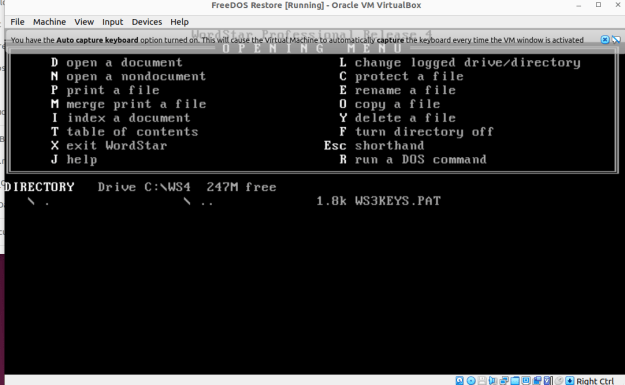Click the 'Drive C:\WS4' directory path
Screen dimensions: 625x385
[144, 187]
